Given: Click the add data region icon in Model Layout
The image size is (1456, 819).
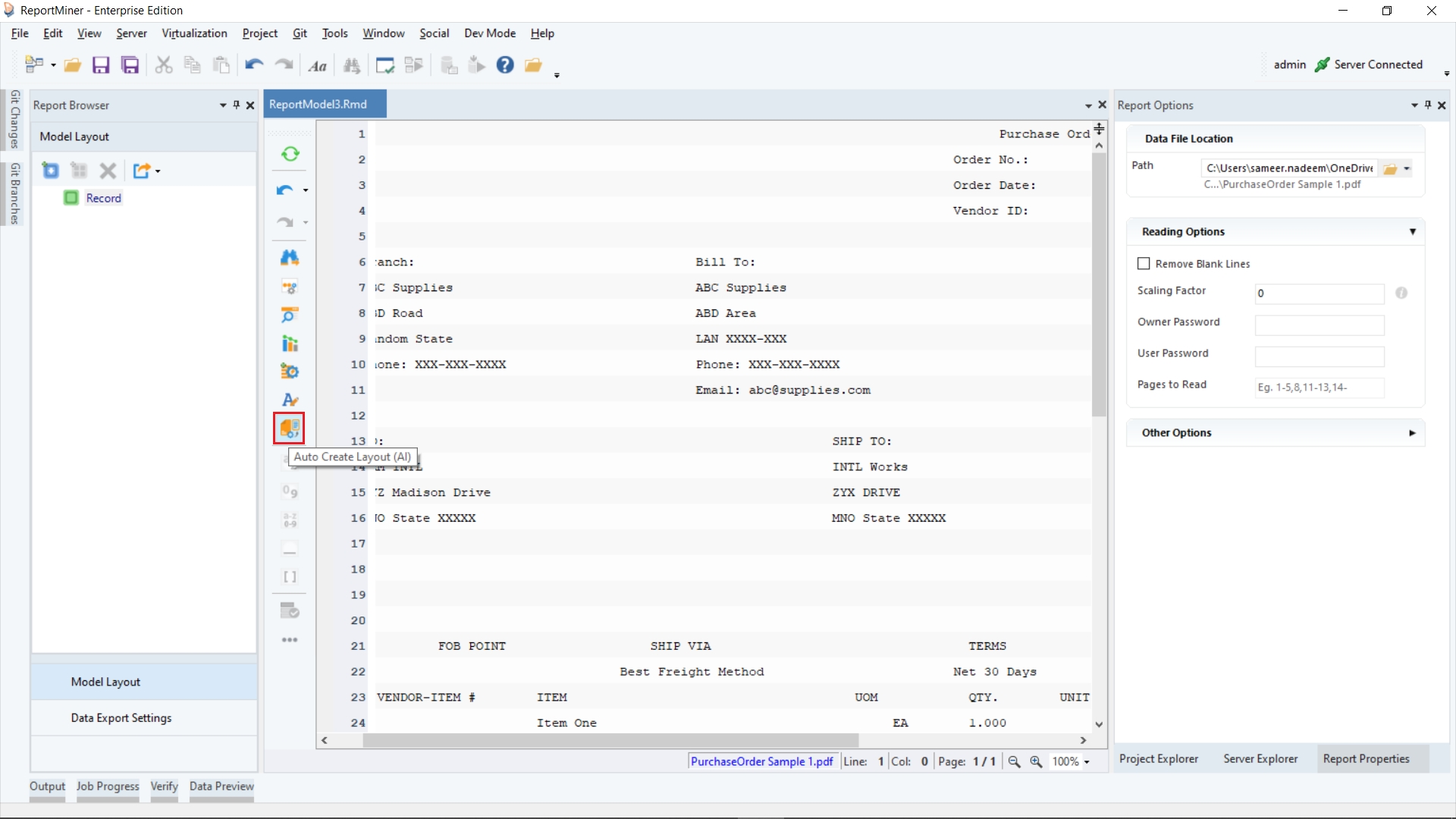Looking at the screenshot, I should (x=51, y=171).
